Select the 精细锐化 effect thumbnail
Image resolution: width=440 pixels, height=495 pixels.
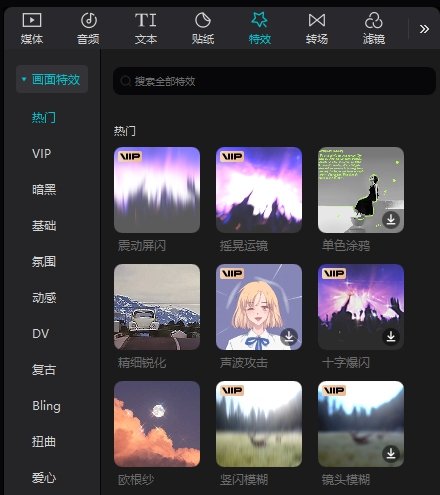[157, 307]
